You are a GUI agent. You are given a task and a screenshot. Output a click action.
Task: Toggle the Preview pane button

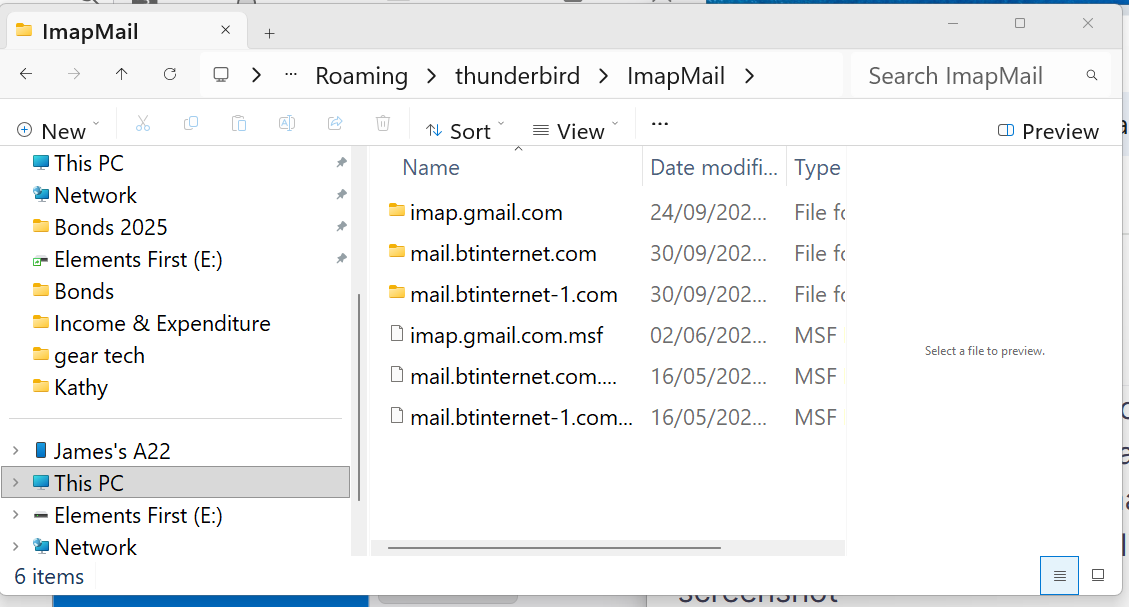(1048, 131)
